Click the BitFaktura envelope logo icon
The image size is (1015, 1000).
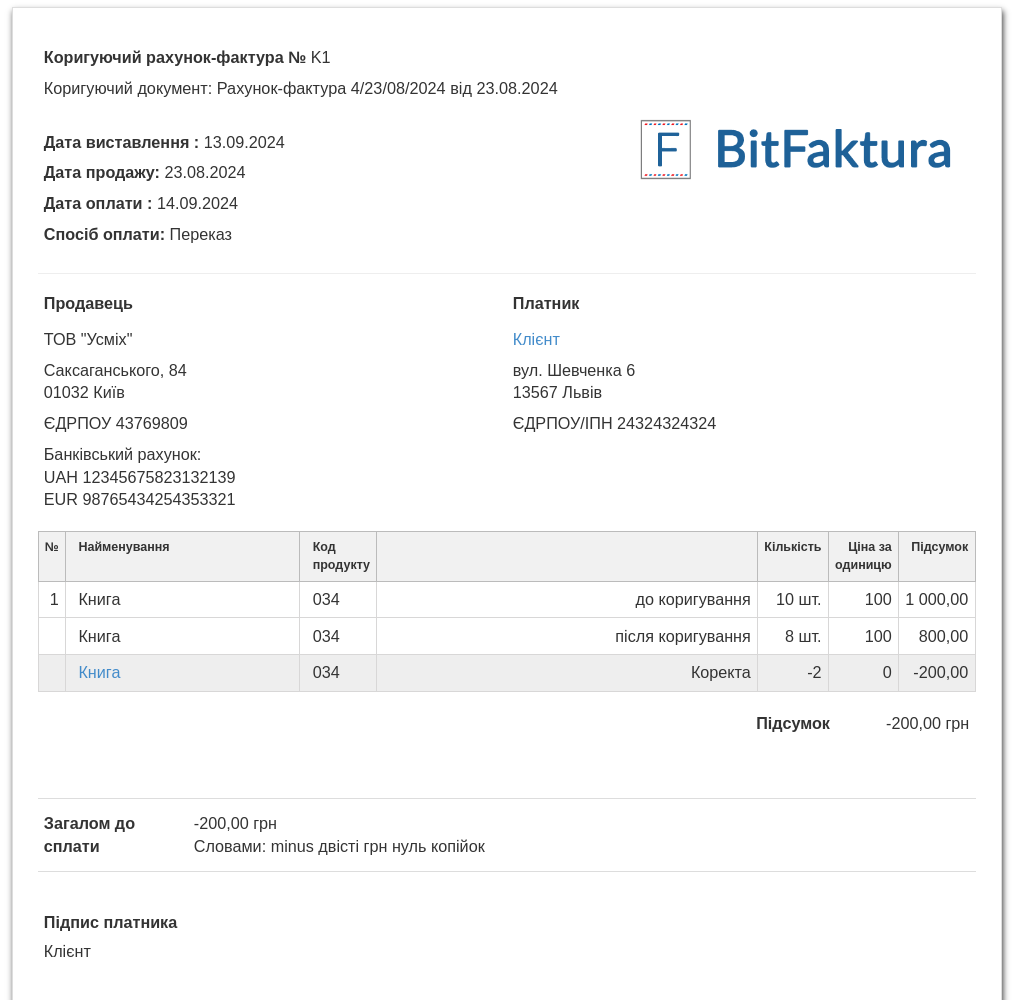[x=665, y=150]
